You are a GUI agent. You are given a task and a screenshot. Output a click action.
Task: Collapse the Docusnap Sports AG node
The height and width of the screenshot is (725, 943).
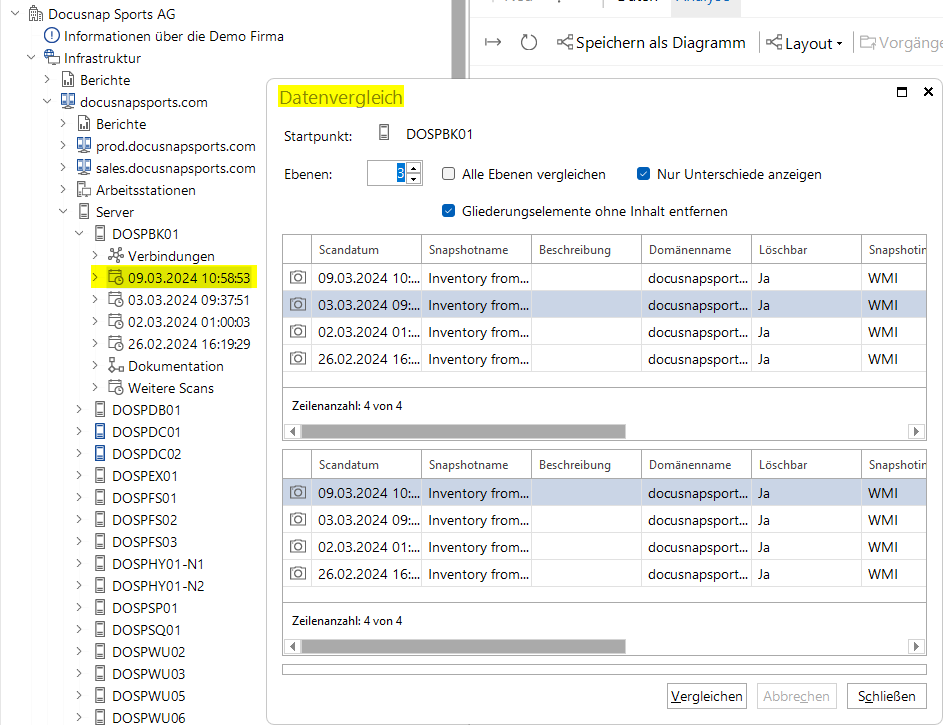15,13
